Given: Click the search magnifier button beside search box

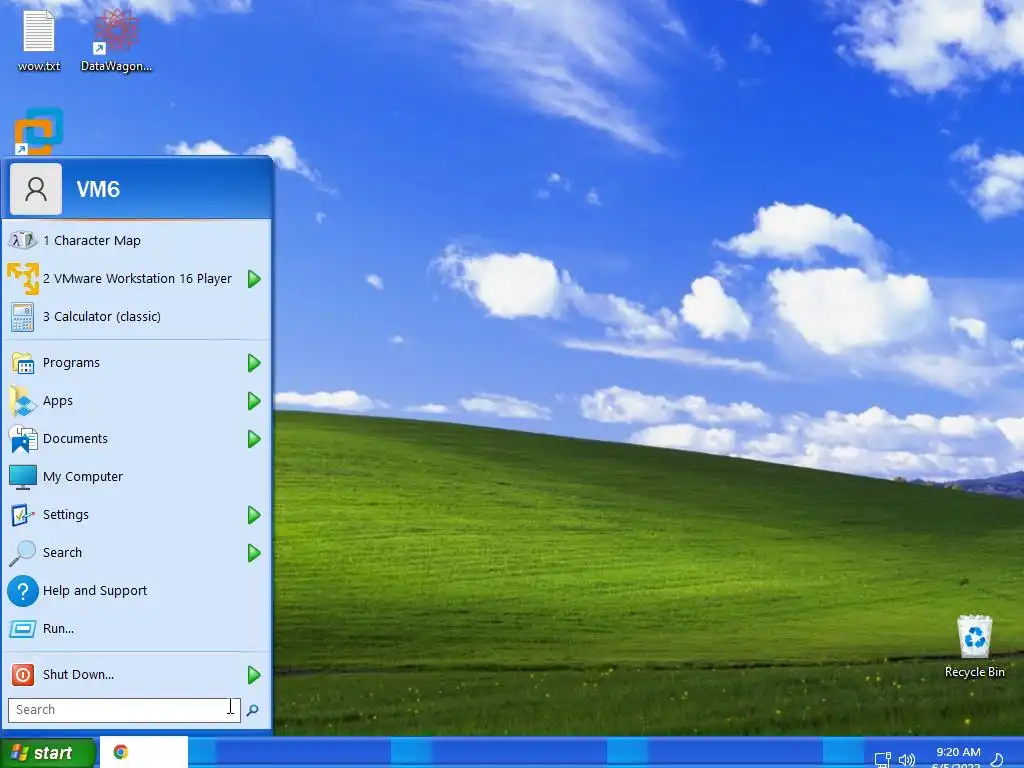Looking at the screenshot, I should coord(253,710).
